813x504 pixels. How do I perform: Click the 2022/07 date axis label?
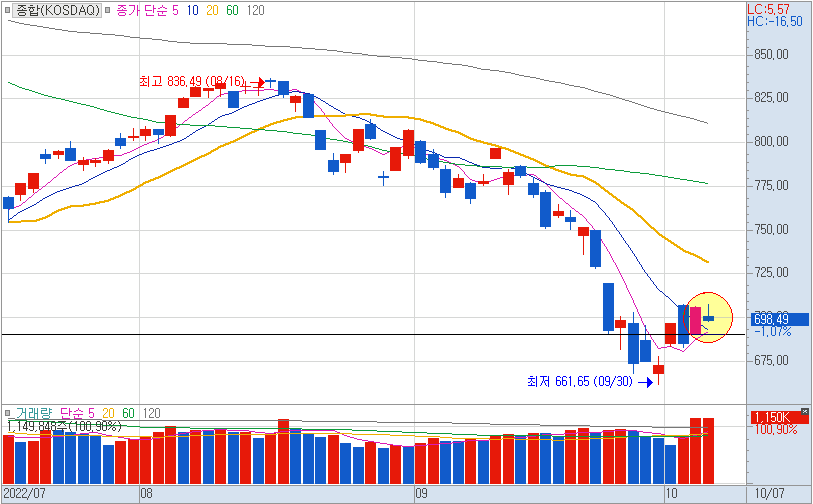(24, 493)
